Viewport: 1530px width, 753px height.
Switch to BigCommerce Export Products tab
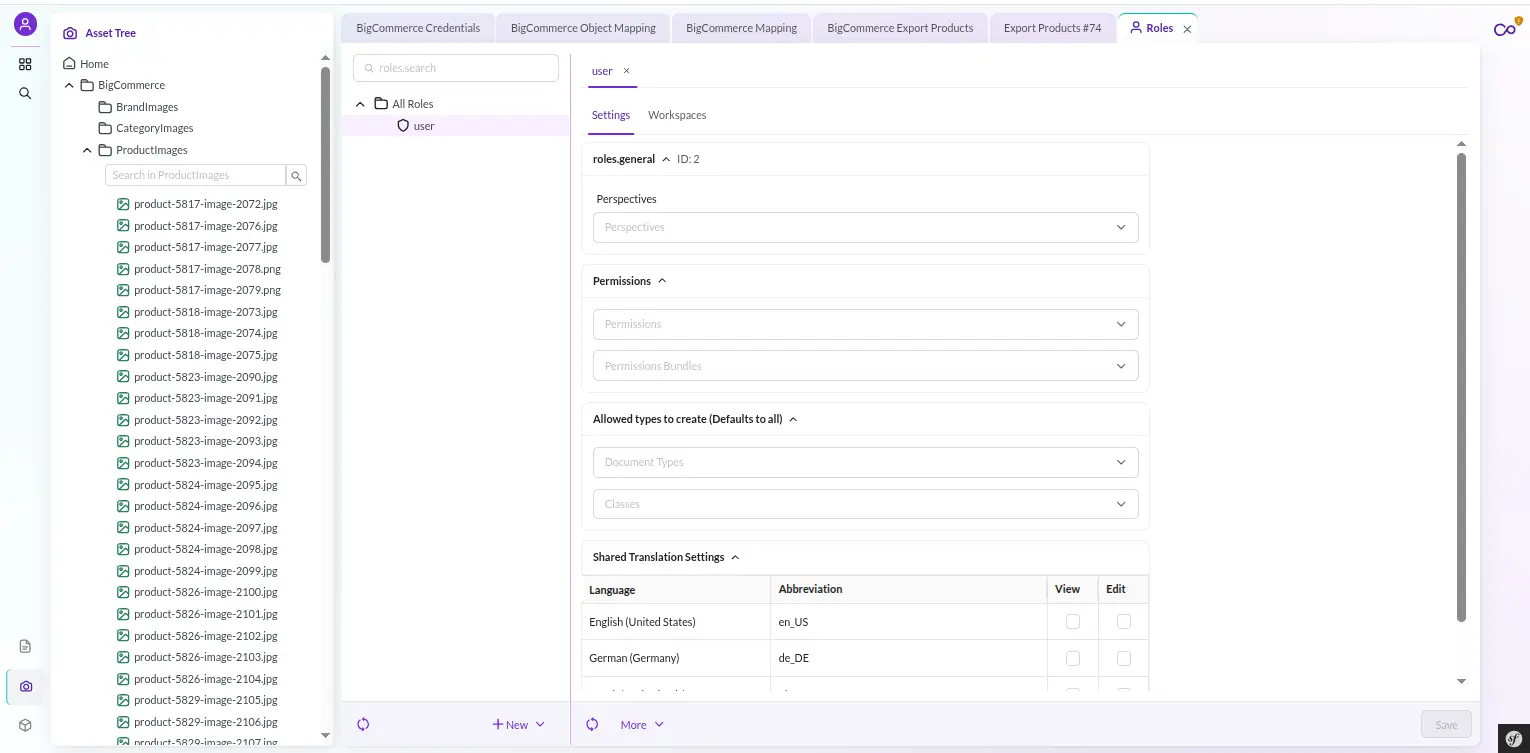(x=900, y=28)
